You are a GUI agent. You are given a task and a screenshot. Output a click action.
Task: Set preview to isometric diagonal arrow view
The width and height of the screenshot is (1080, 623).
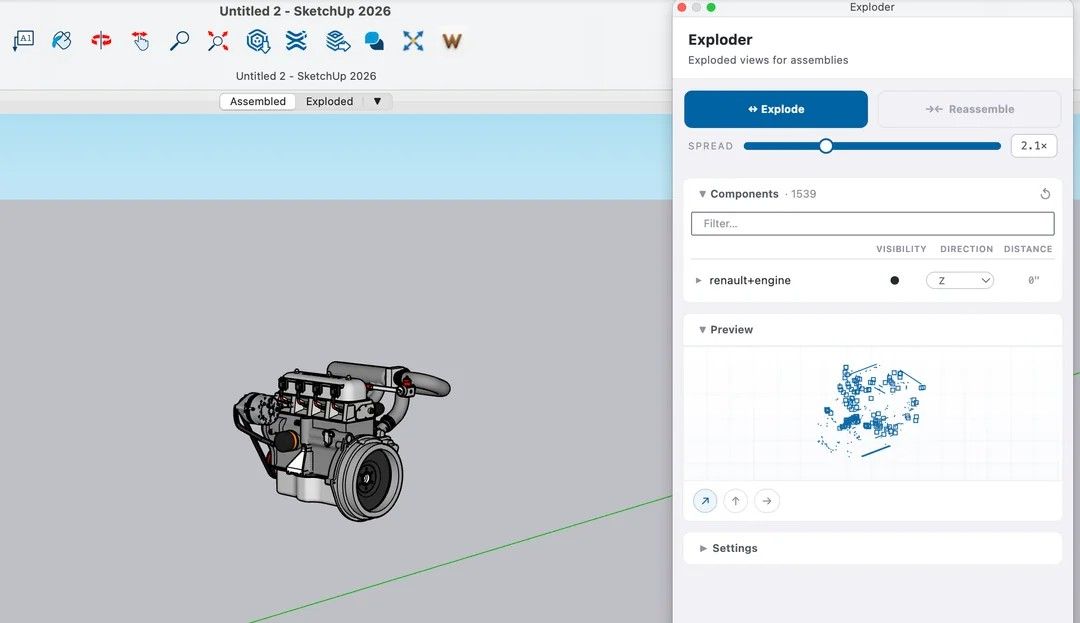705,500
